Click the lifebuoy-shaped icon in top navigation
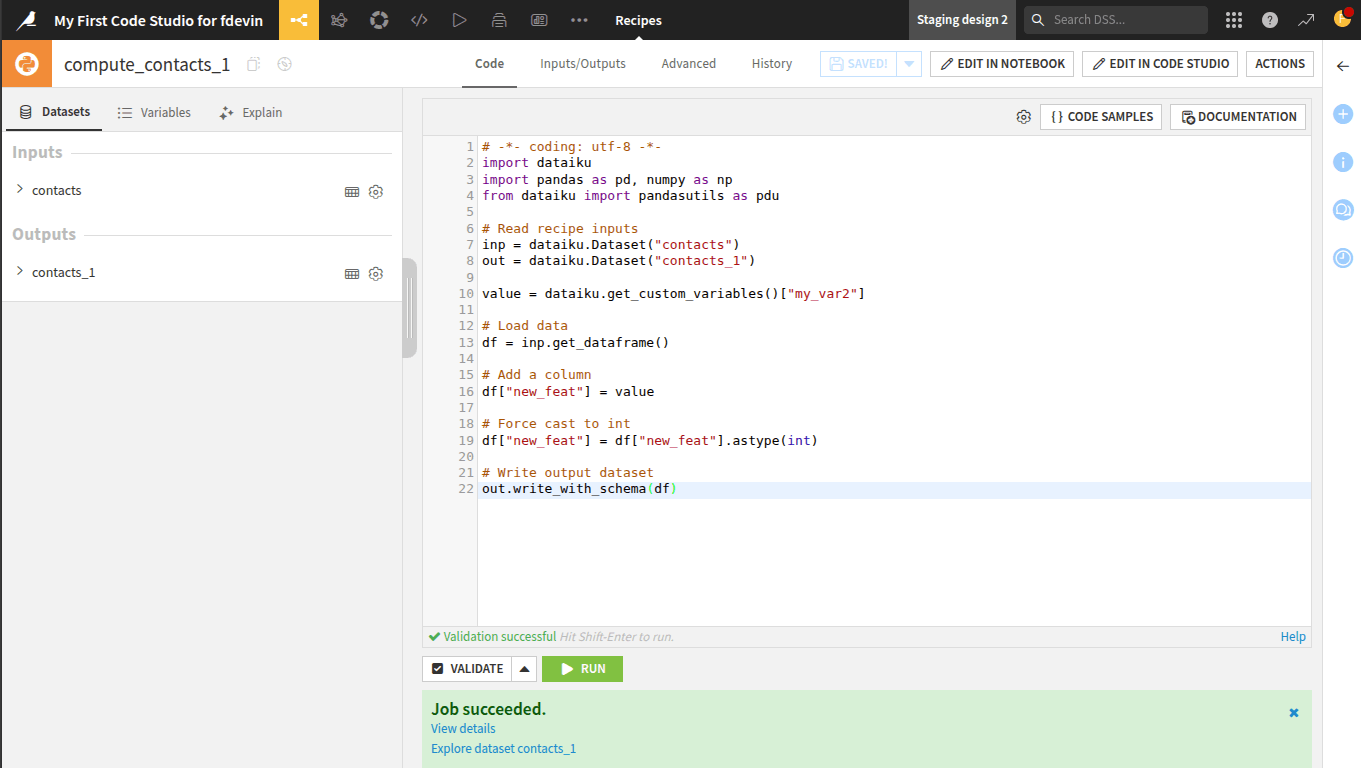Screen dimensions: 1361x768 point(379,20)
